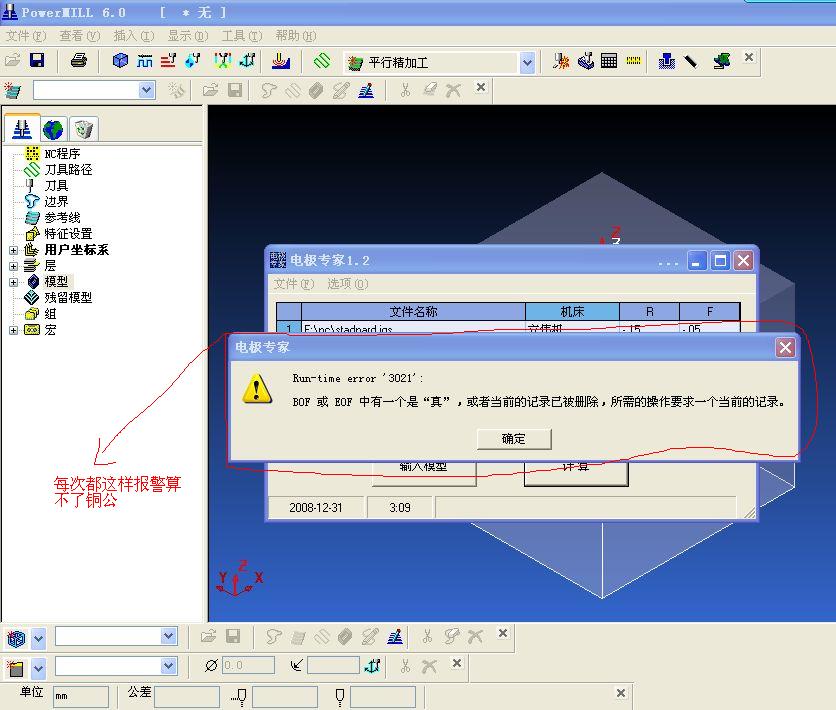Click the 输入模型 button
The height and width of the screenshot is (710, 836).
coord(424,472)
